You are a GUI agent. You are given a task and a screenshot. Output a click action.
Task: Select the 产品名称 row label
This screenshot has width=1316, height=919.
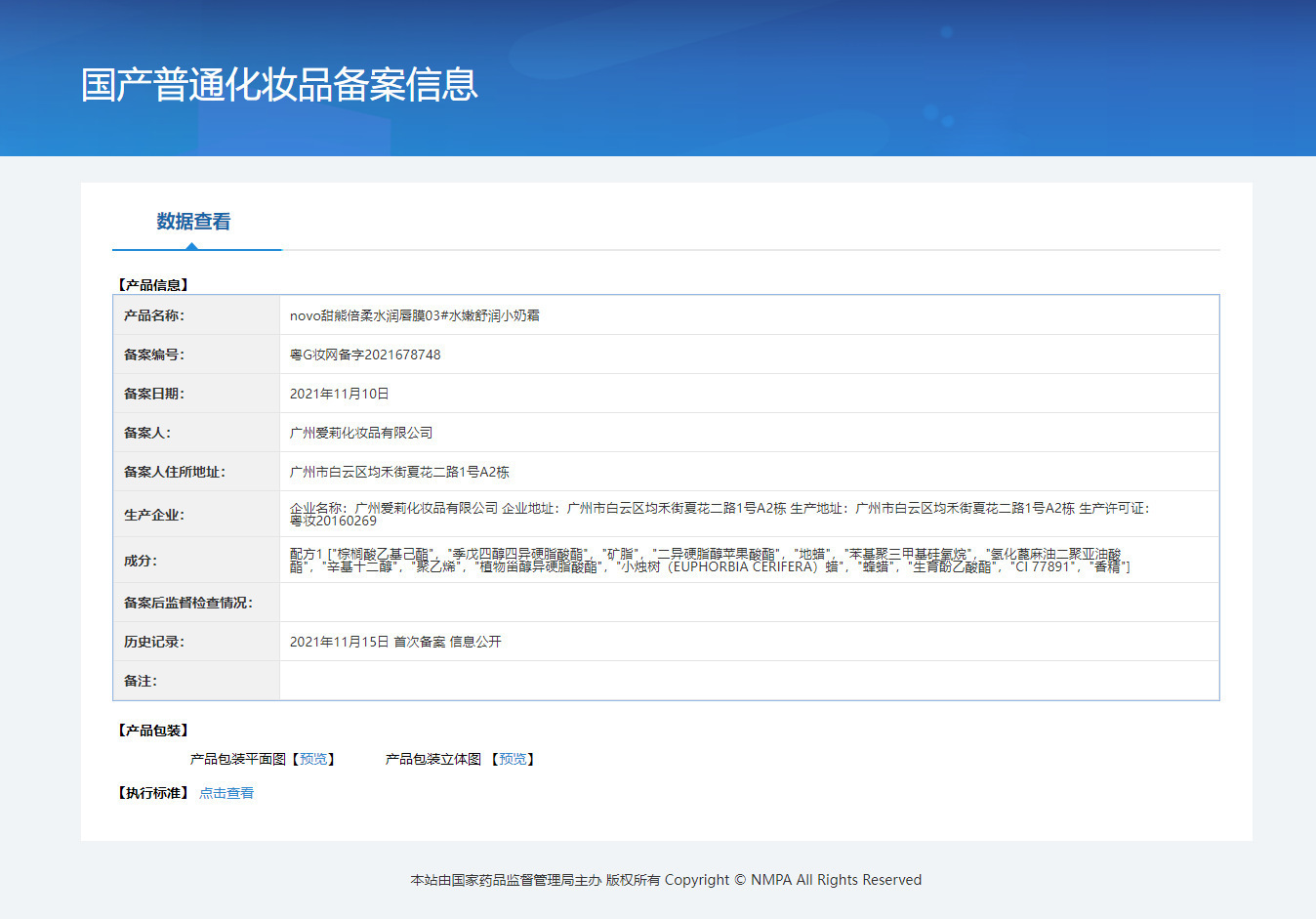(154, 315)
